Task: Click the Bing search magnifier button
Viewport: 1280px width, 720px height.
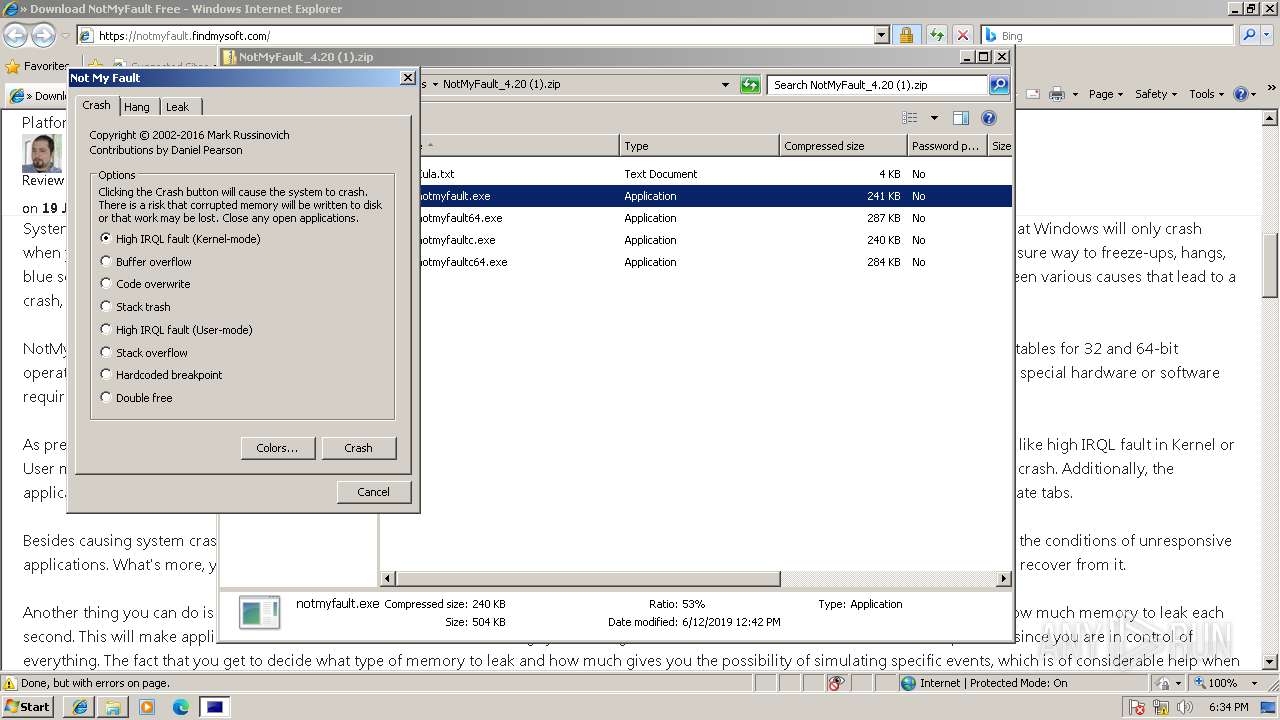Action: tap(1249, 36)
